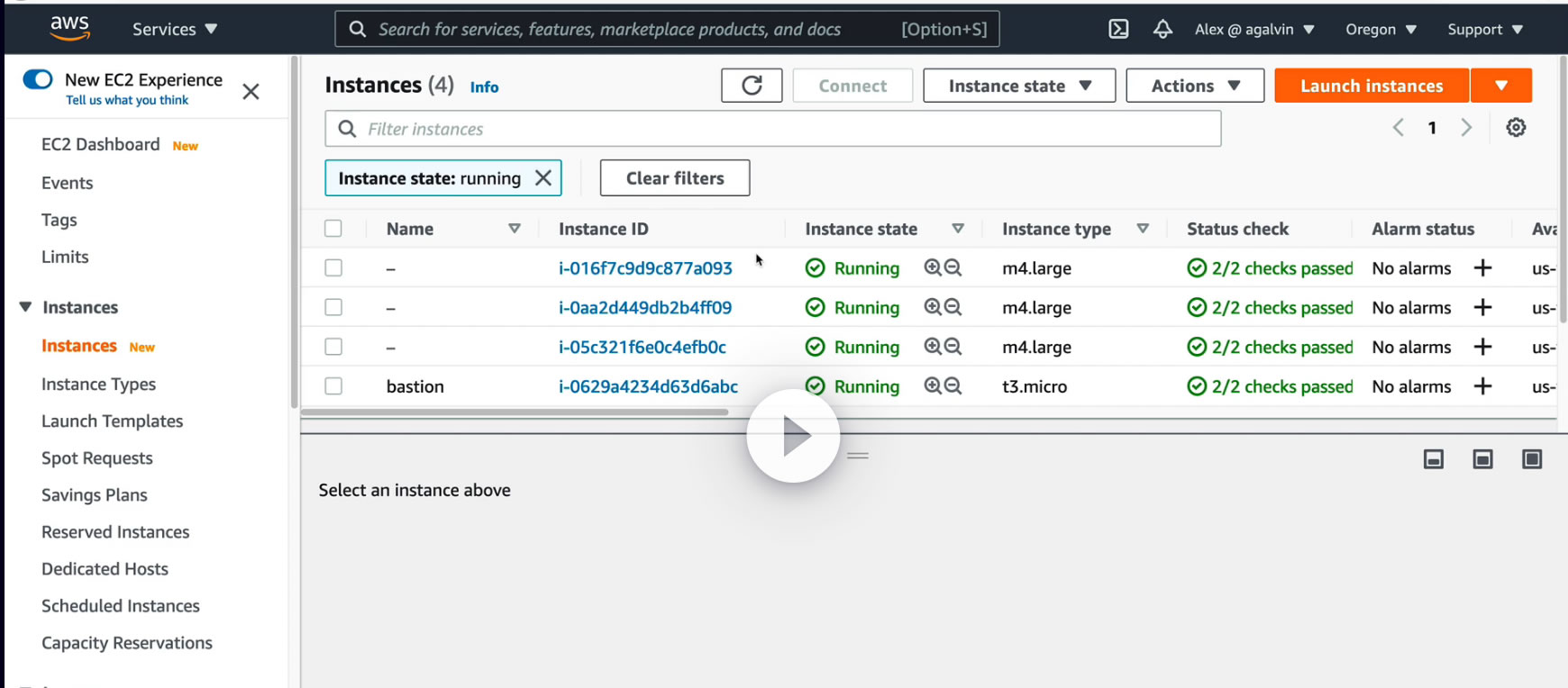1568x688 pixels.
Task: Open the Instance state dropdown
Action: [x=1019, y=86]
